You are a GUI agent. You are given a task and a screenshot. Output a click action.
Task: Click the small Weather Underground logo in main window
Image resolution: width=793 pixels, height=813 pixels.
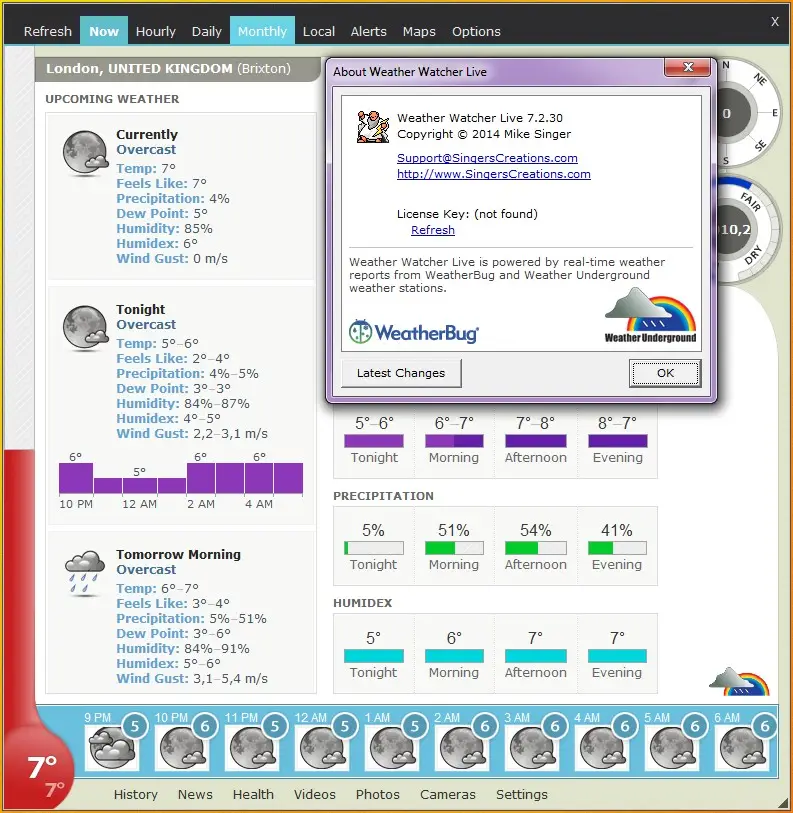pyautogui.click(x=739, y=681)
